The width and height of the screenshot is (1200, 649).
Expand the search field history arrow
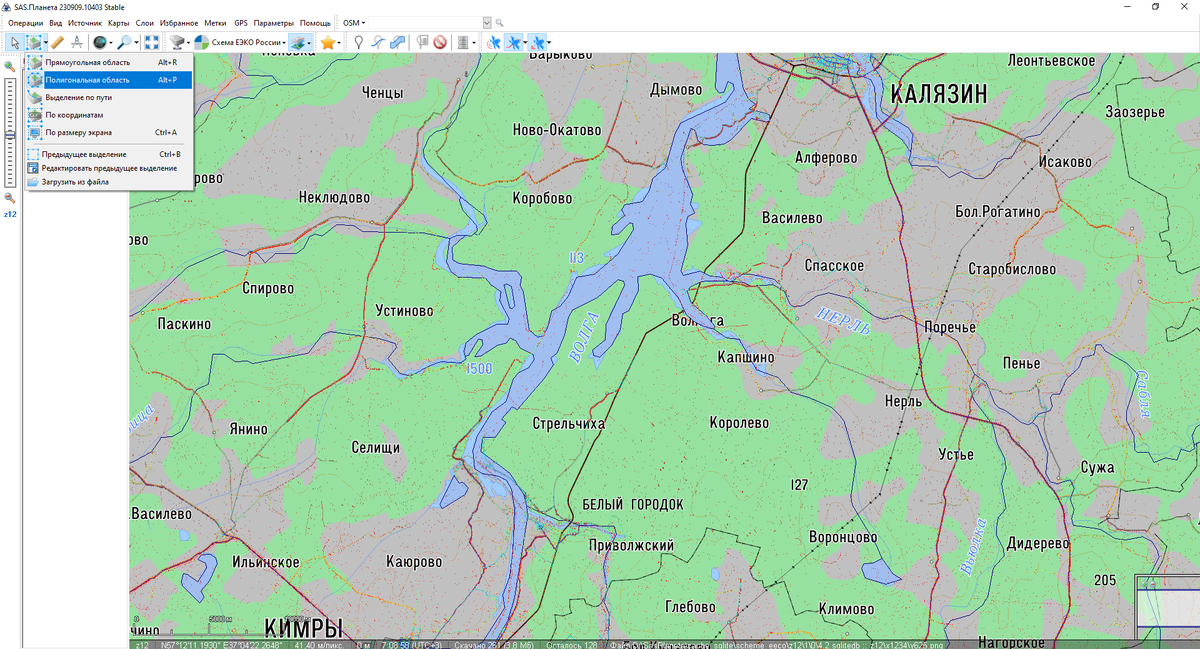487,22
